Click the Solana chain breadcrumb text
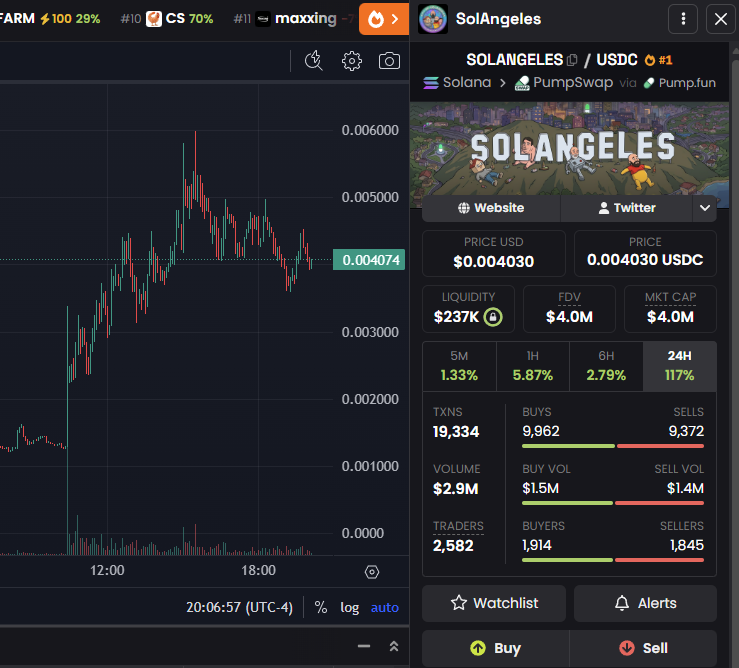 467,82
